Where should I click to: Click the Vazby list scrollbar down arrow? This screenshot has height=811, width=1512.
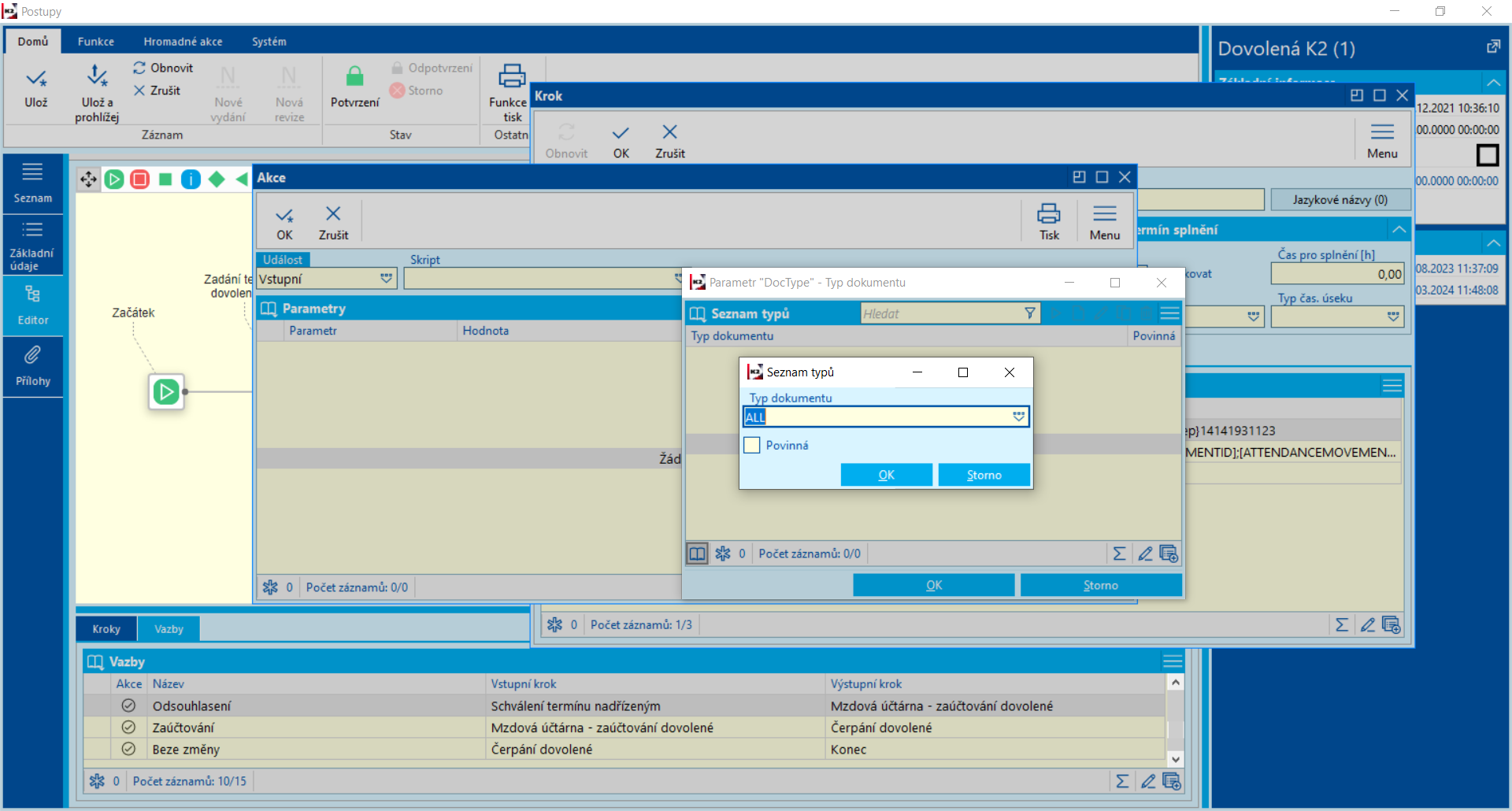[x=1176, y=759]
